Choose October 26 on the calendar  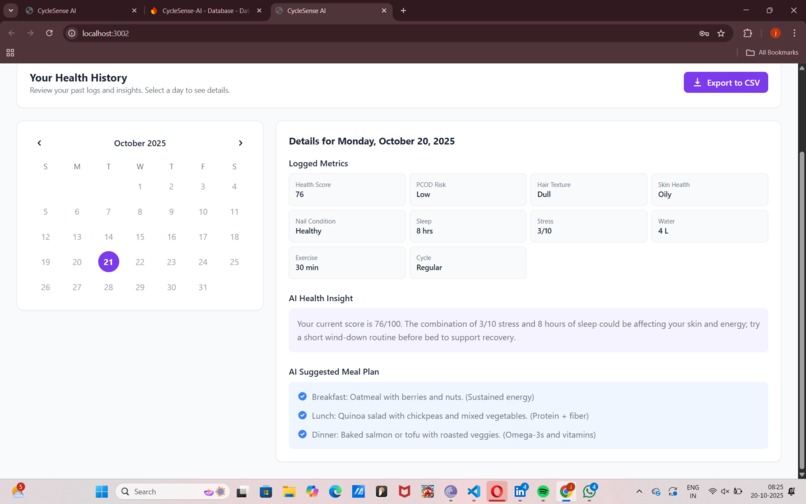point(45,287)
